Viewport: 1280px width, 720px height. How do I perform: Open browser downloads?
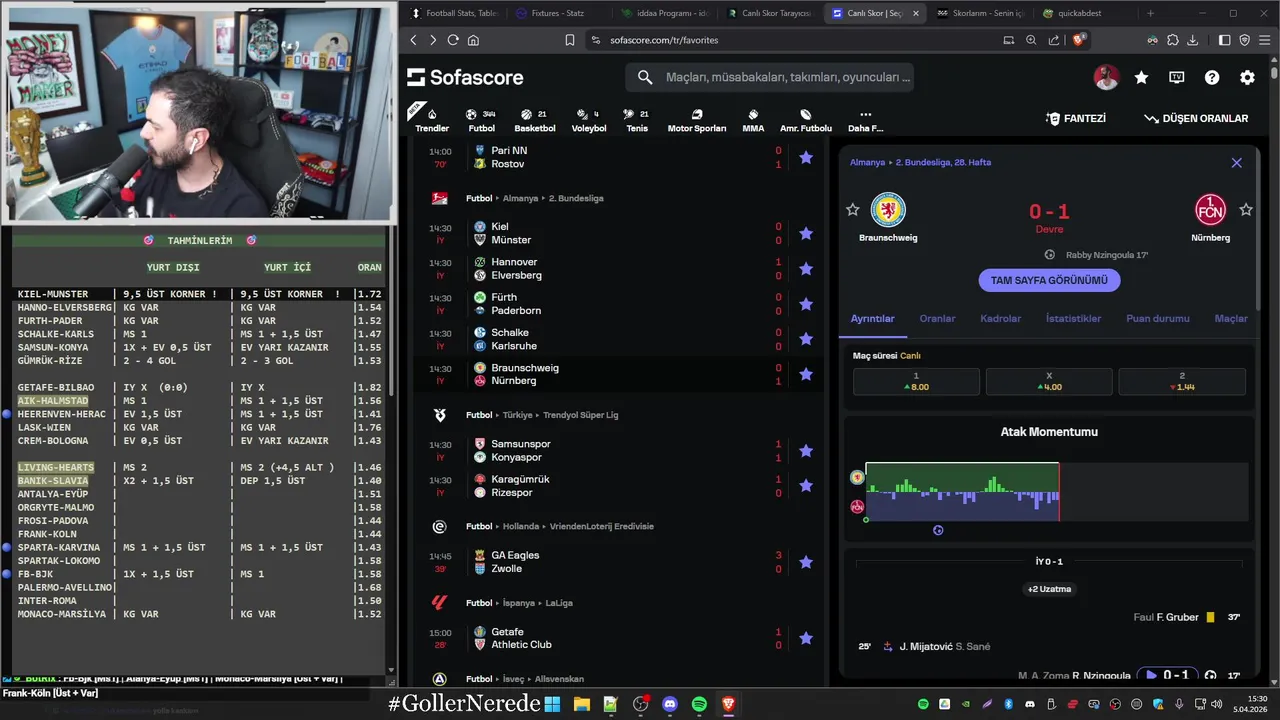coord(1191,40)
